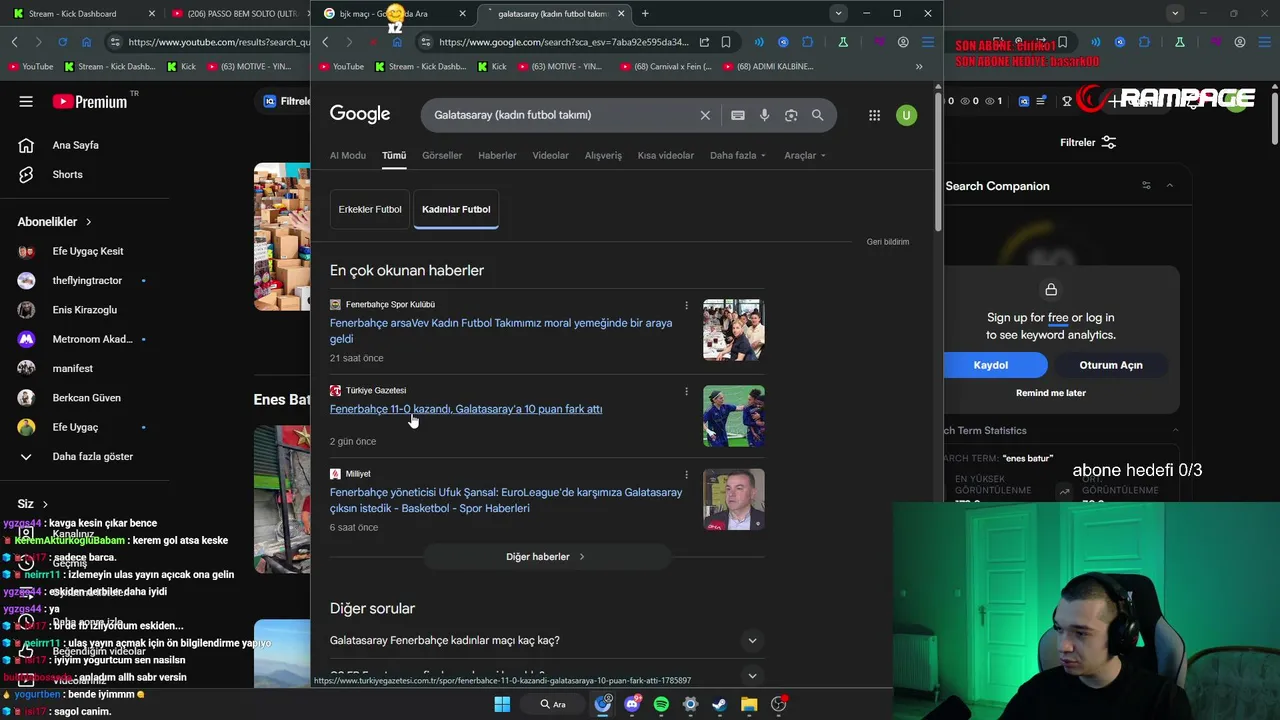Click the Kaydol sign-up button

point(991,365)
